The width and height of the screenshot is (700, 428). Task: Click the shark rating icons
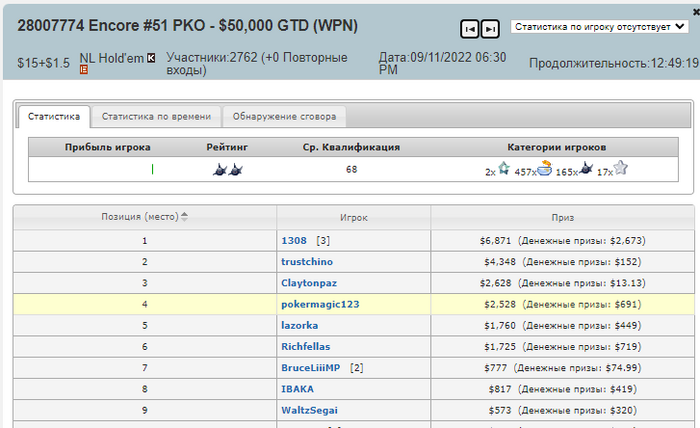pos(228,170)
